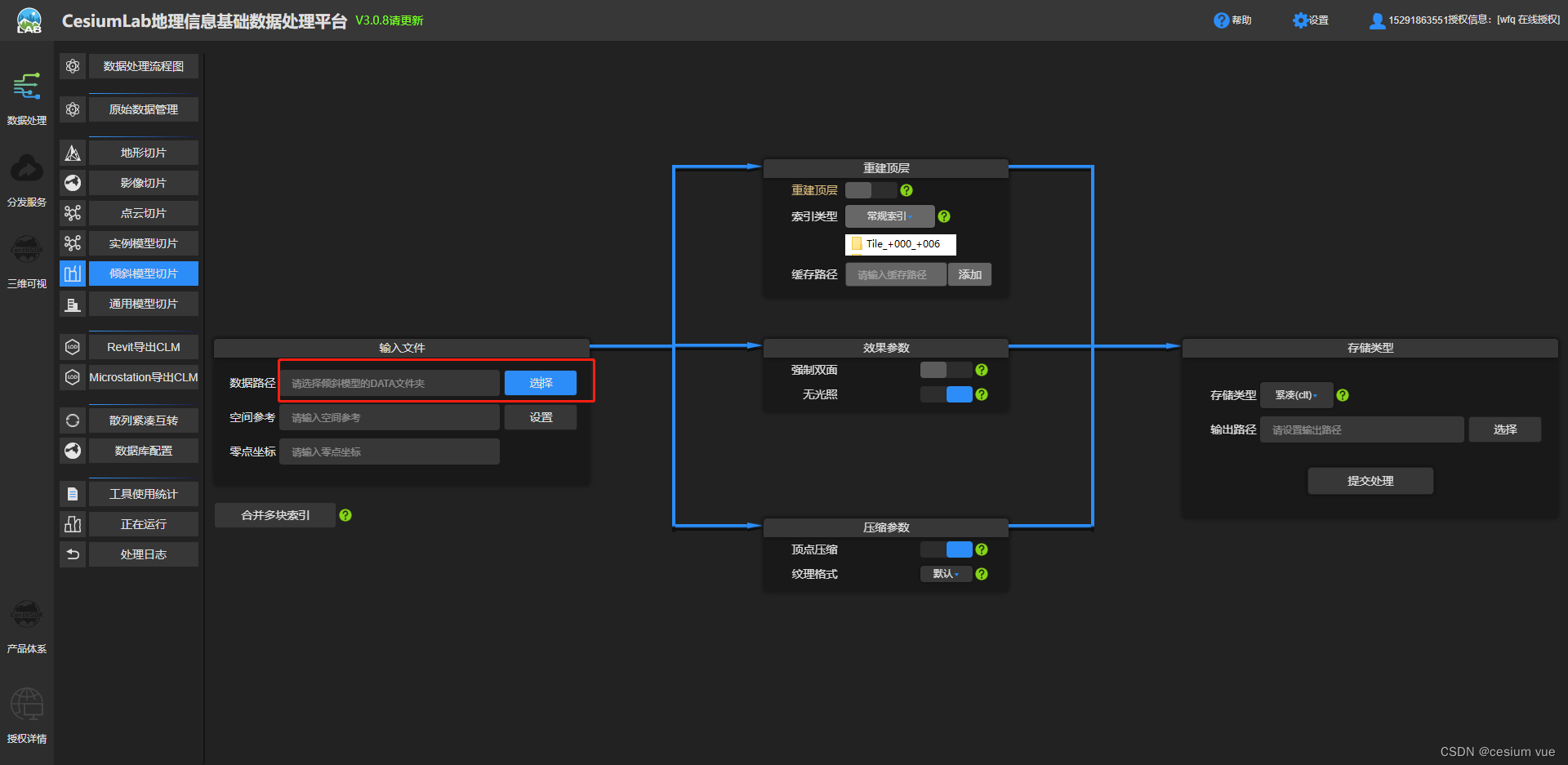Click the globe icon beside 影像切片

[73, 183]
